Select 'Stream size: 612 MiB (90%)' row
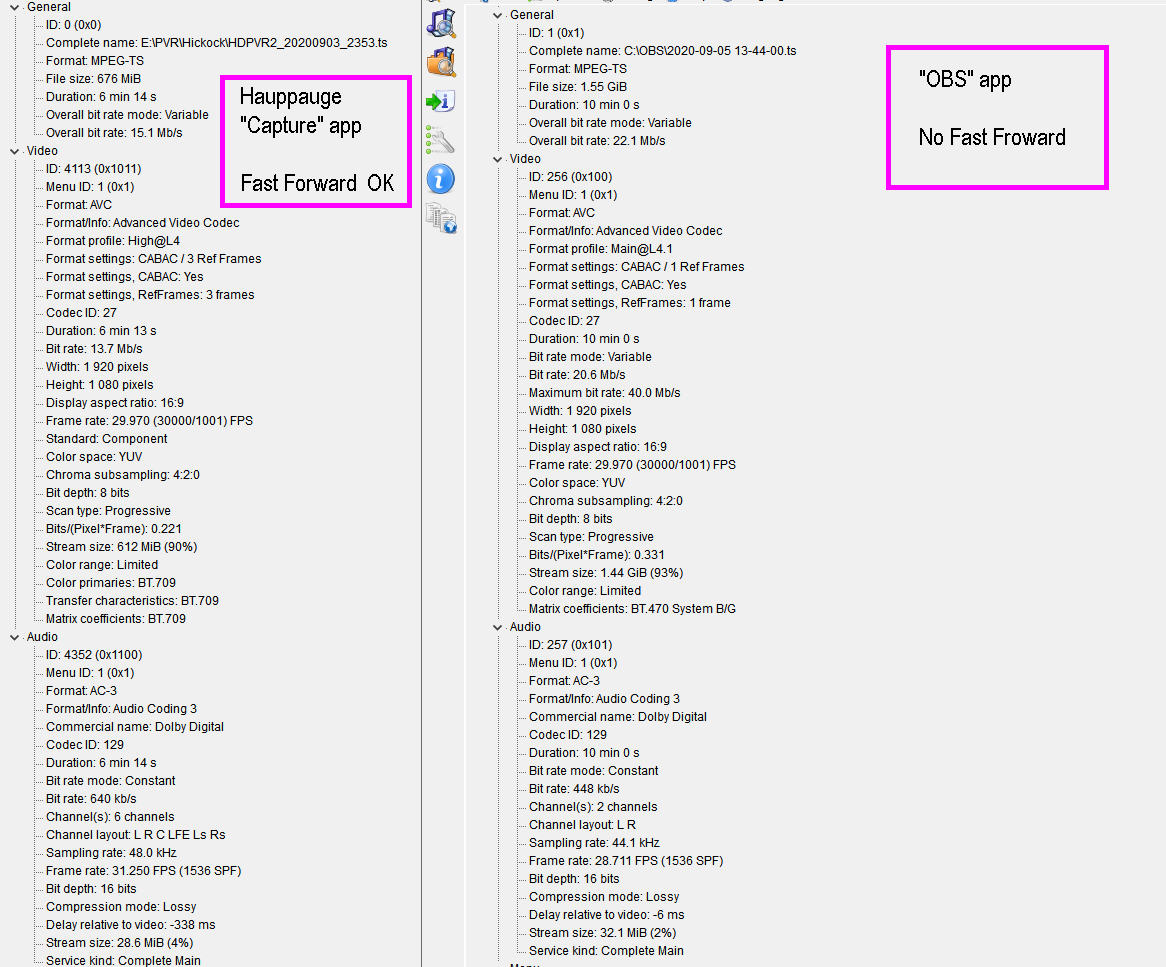1166x967 pixels. point(121,547)
